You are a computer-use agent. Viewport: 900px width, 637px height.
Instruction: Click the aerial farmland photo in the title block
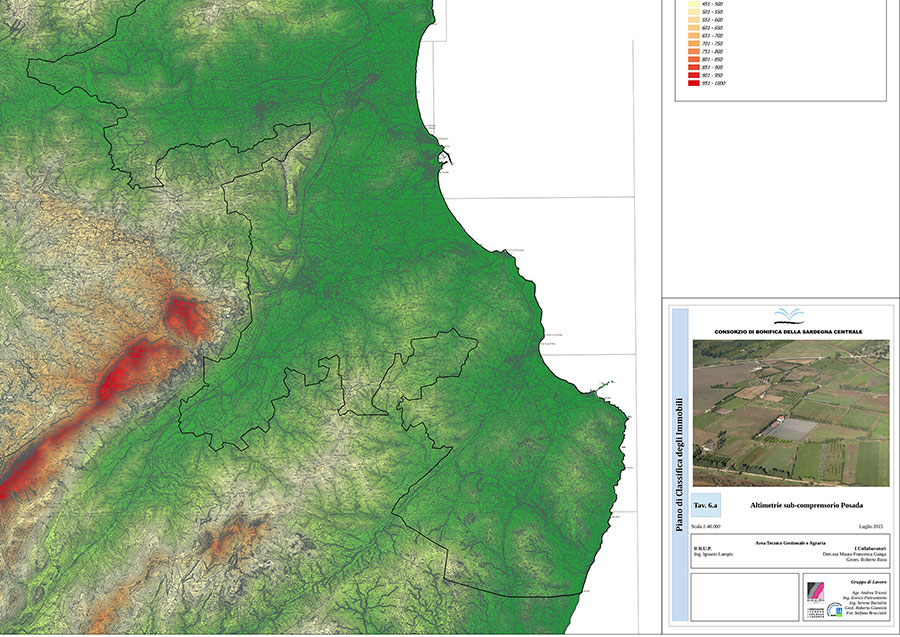(791, 413)
